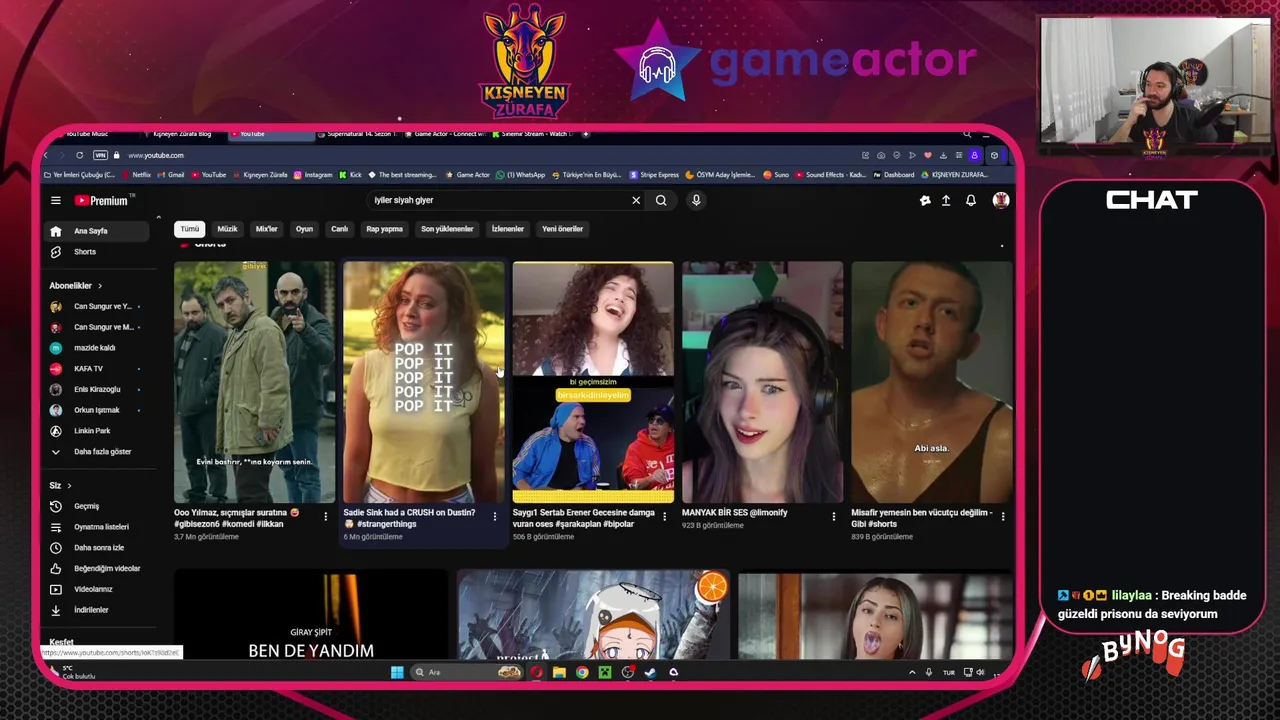Open "İndirilenler" downloads in sidebar
This screenshot has height=720, width=1280.
(97, 610)
